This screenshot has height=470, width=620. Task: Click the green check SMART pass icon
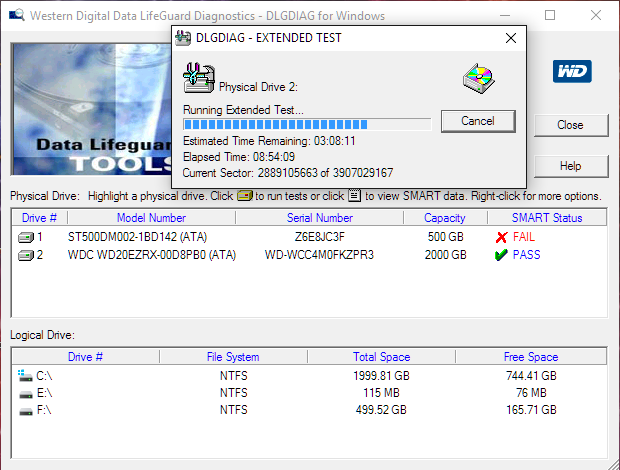point(501,255)
